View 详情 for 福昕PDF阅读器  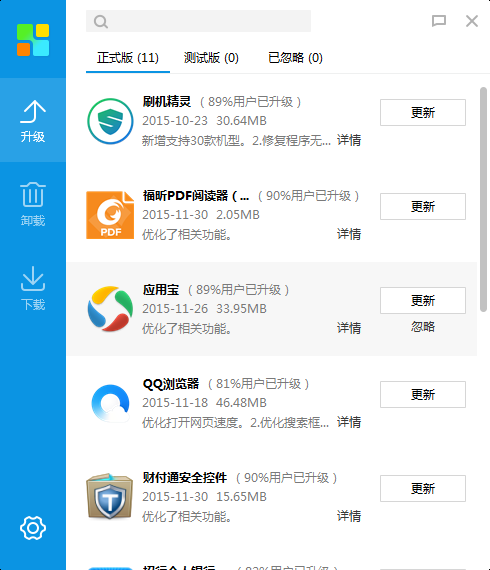click(x=349, y=234)
